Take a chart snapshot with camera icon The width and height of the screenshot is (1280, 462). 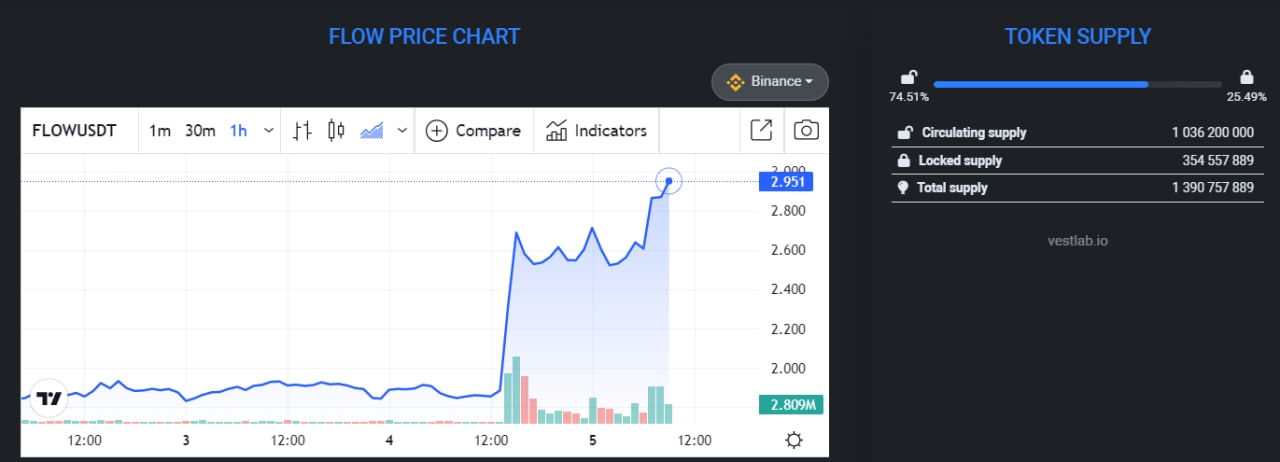coord(806,131)
